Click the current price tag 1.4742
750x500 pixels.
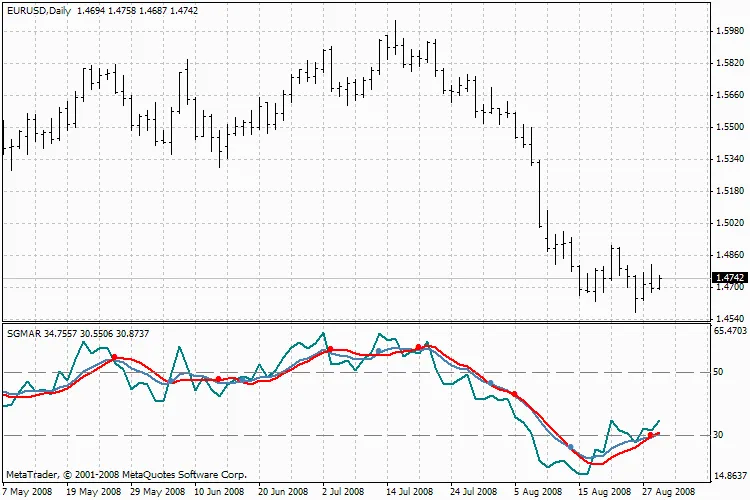(730, 278)
